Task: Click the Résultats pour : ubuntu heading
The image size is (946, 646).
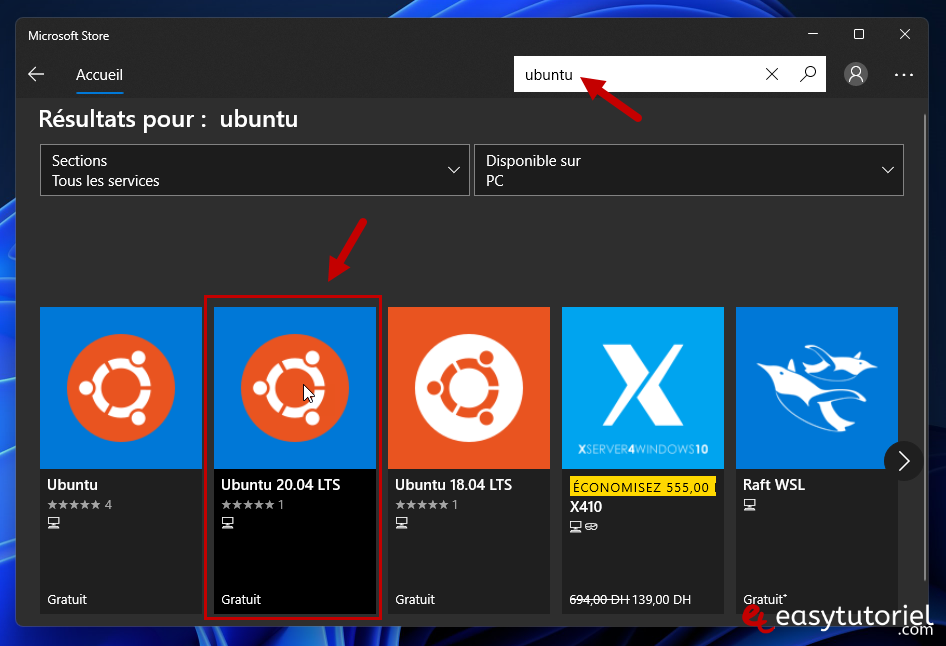Action: point(168,119)
